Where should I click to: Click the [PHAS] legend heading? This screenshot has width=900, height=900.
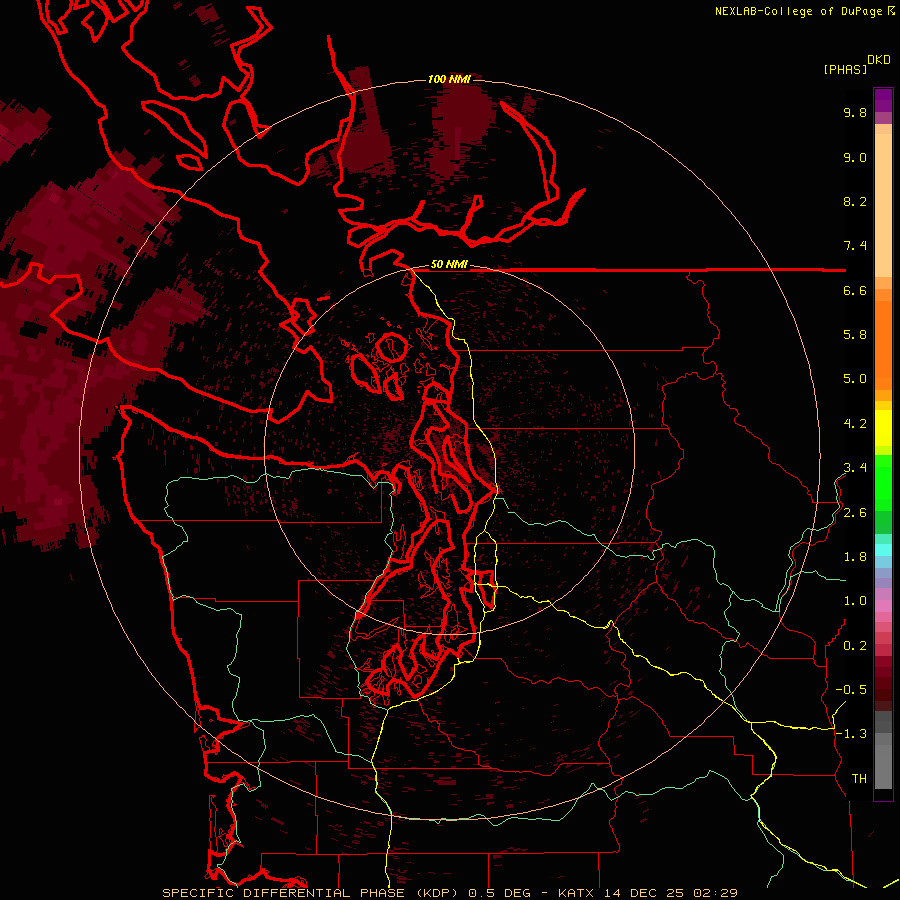(x=845, y=69)
